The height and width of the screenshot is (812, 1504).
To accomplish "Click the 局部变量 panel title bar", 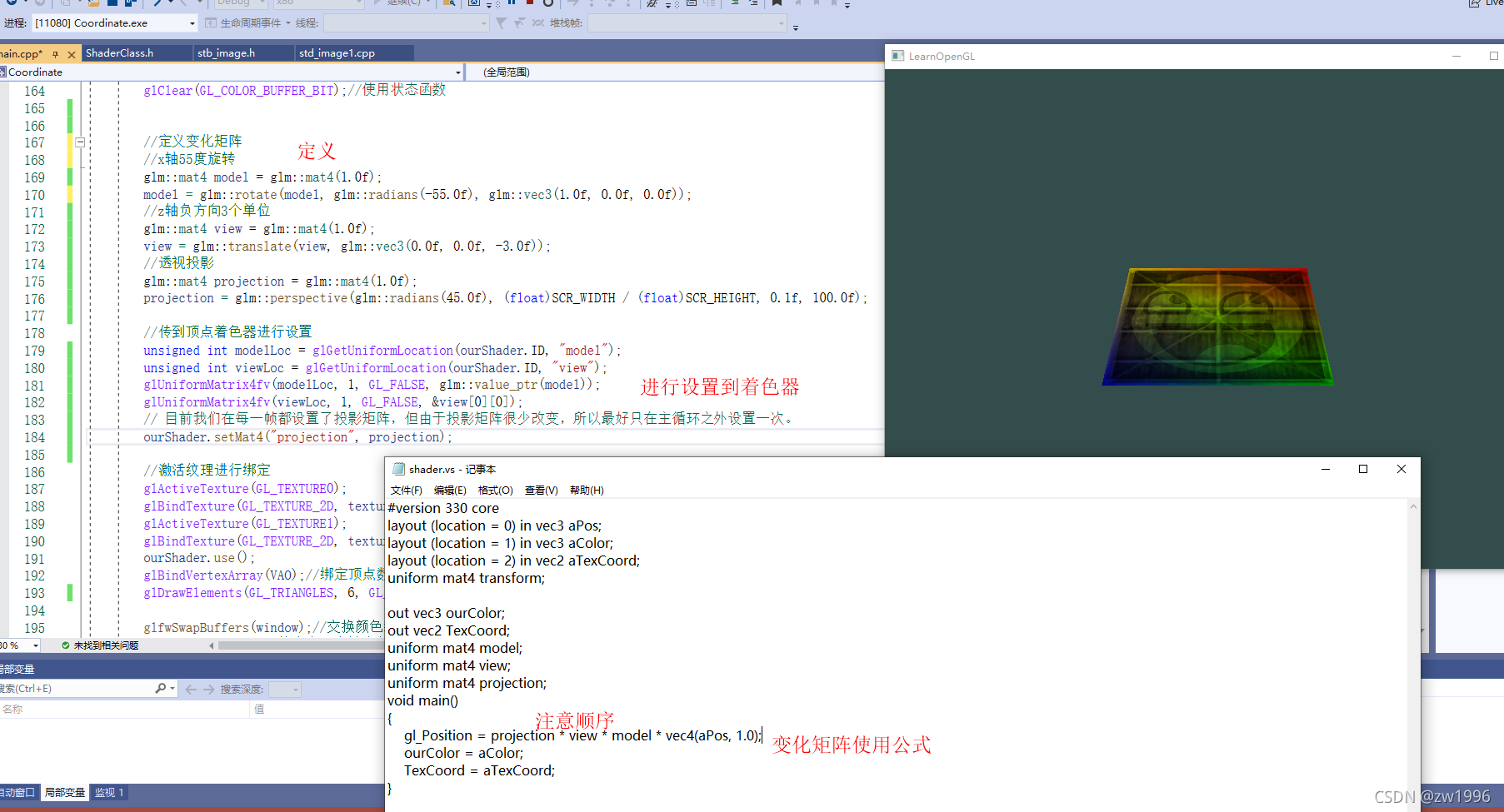I will point(192,669).
